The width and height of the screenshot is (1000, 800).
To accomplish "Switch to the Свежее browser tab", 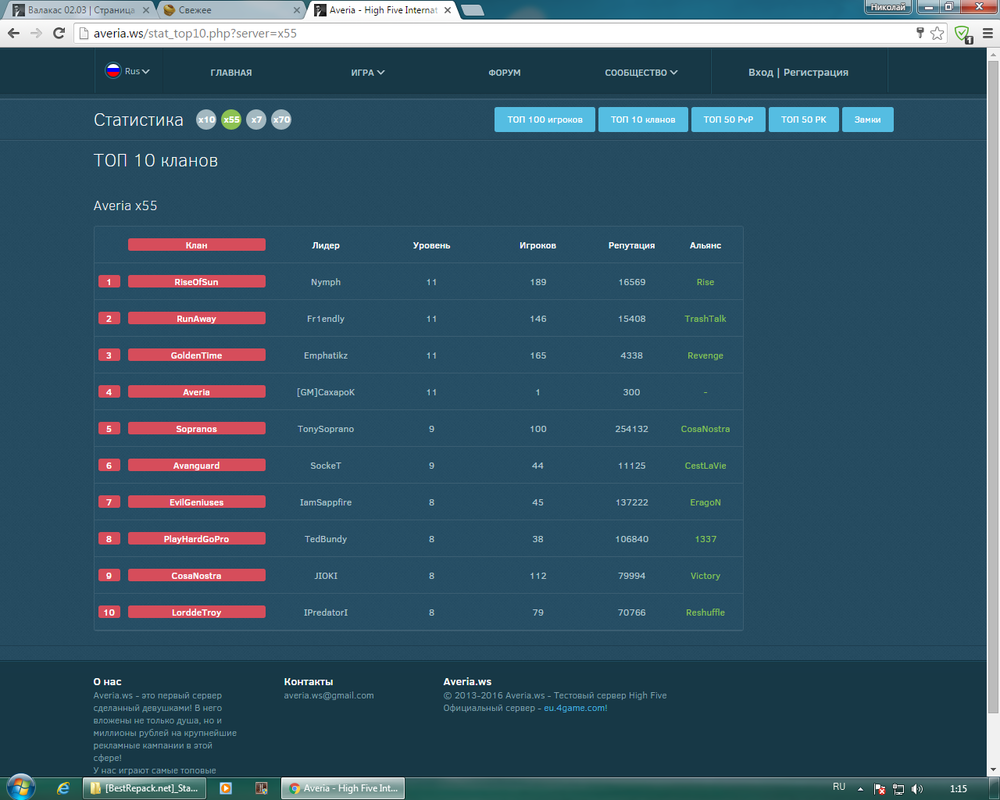I will pyautogui.click(x=230, y=9).
